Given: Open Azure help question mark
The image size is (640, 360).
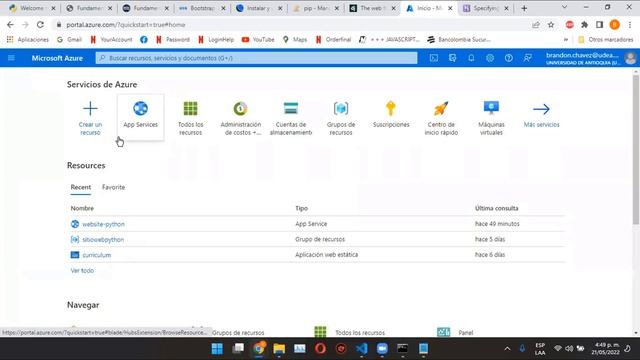Looking at the screenshot, I should click(x=509, y=58).
